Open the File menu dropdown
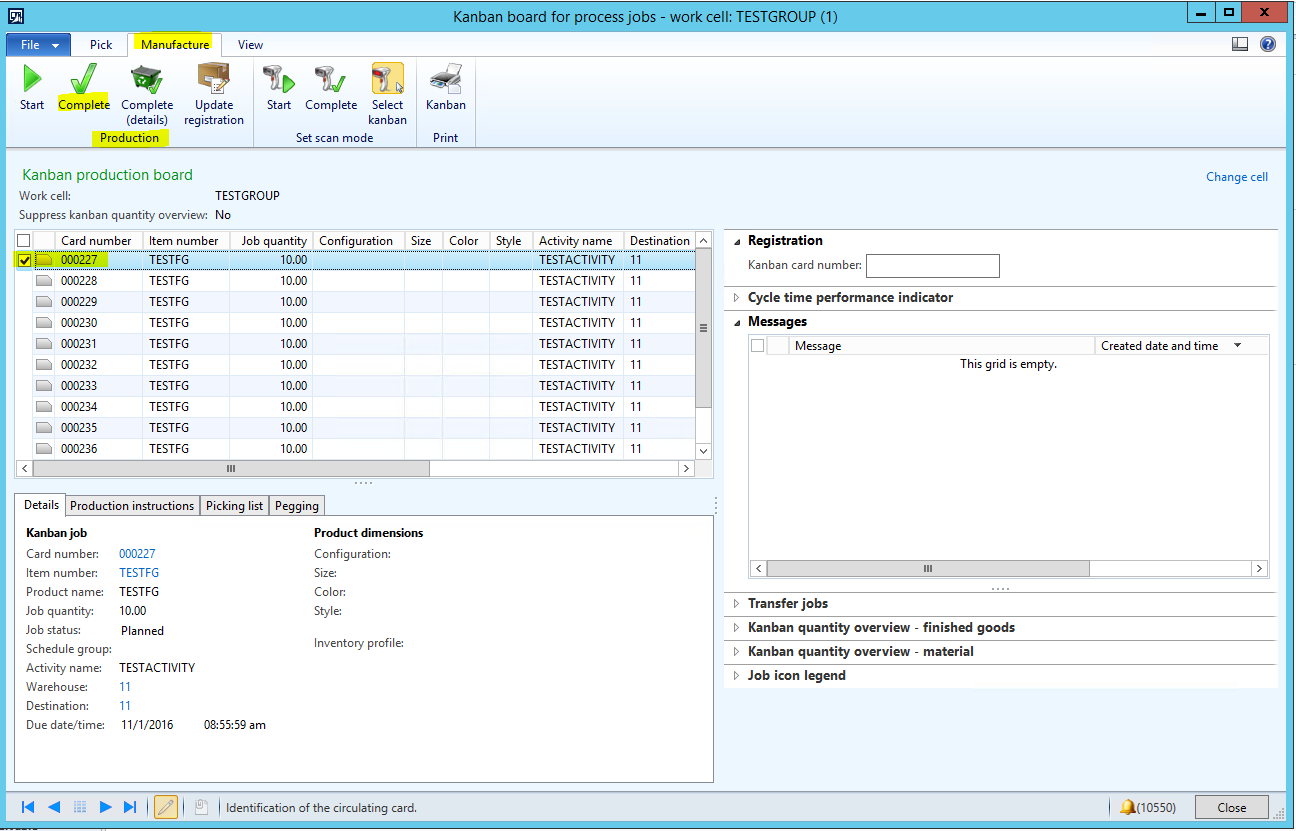Screen dimensions: 1296x831 point(39,45)
